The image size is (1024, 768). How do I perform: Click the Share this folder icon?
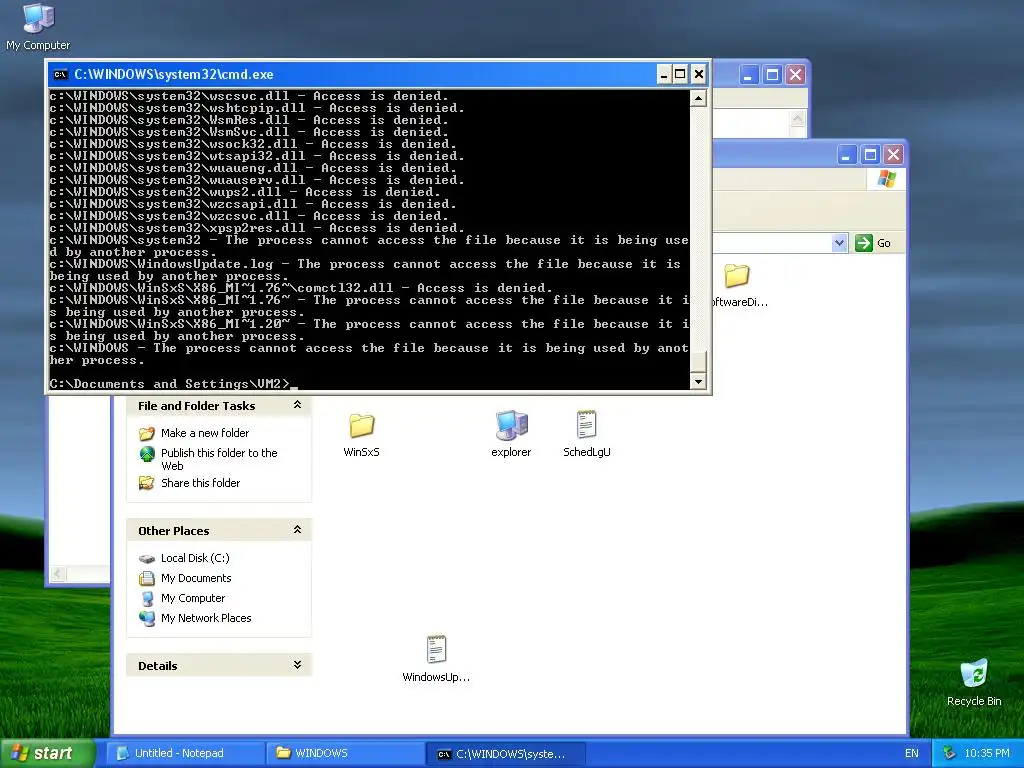point(147,483)
